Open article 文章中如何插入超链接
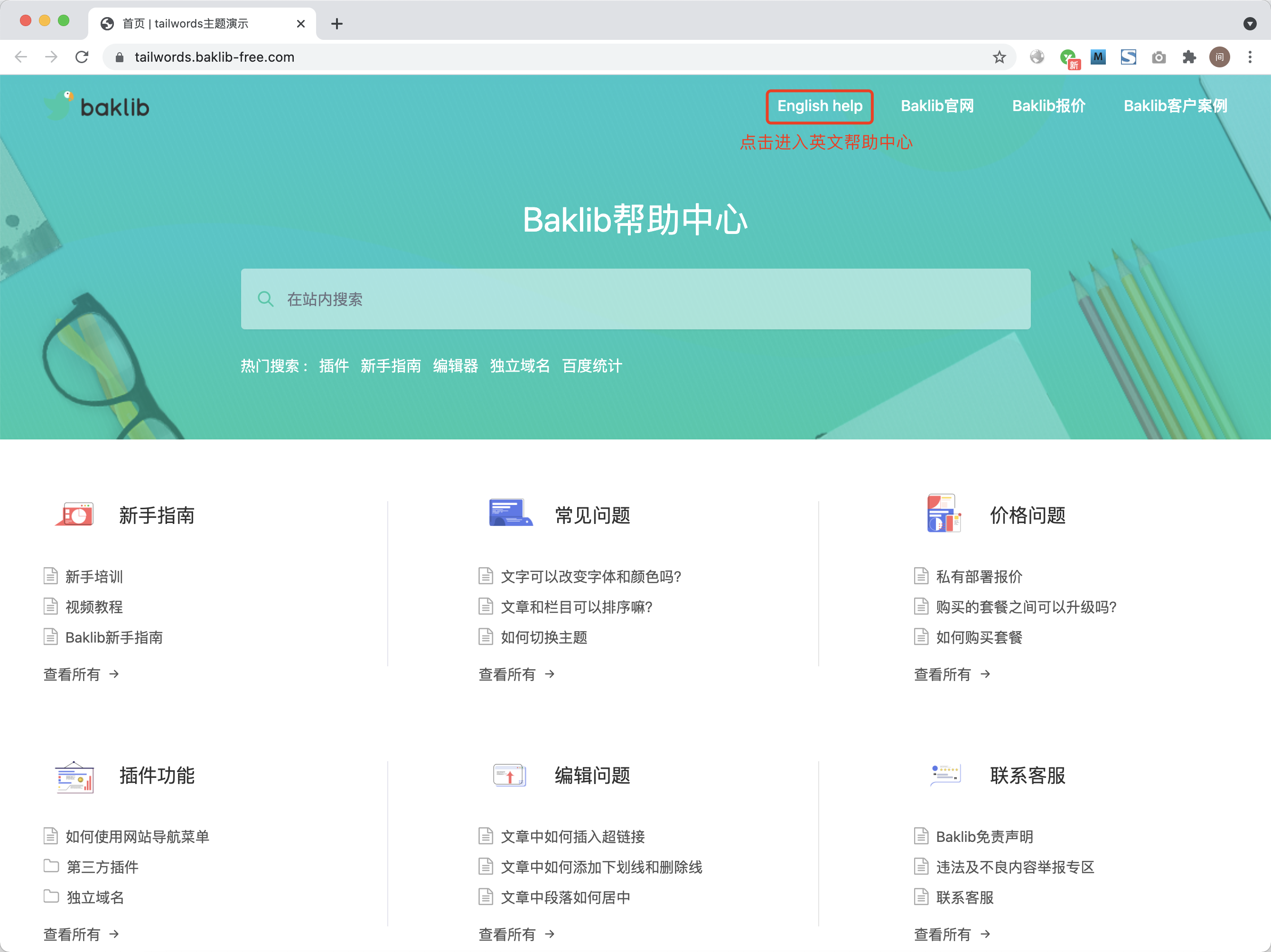Screen dimensions: 1271x952 click(x=573, y=837)
